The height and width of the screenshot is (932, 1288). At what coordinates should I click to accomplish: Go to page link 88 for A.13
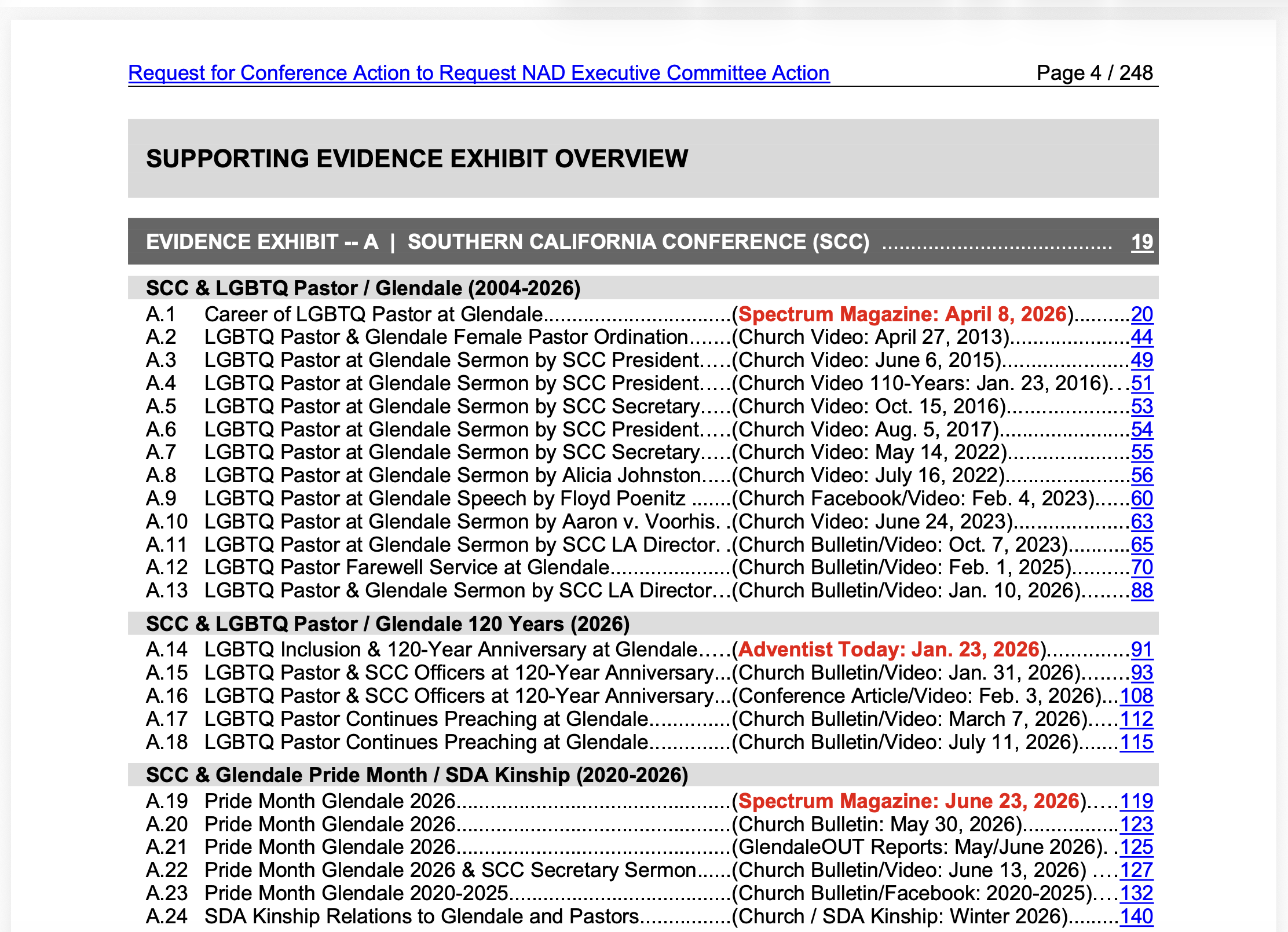(1142, 590)
